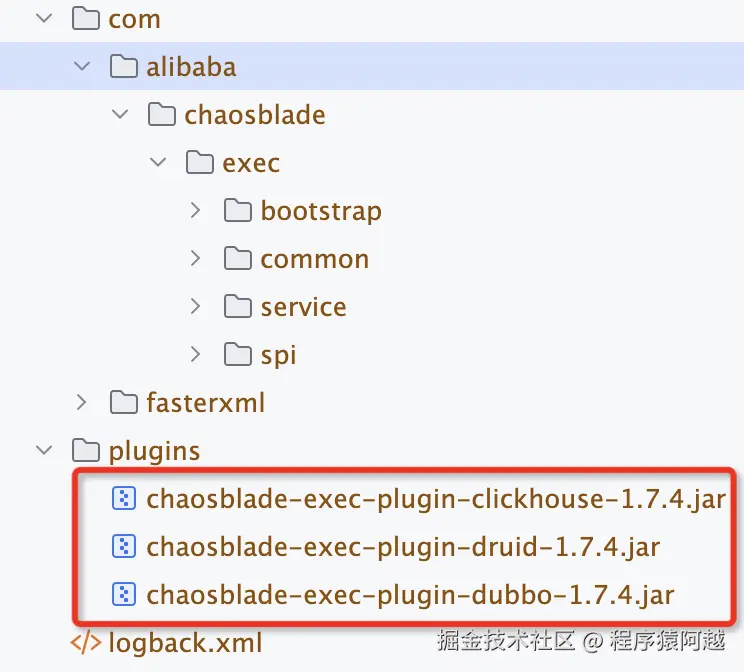This screenshot has height=672, width=744.
Task: Click the folder icon for plugins
Action: [x=86, y=450]
